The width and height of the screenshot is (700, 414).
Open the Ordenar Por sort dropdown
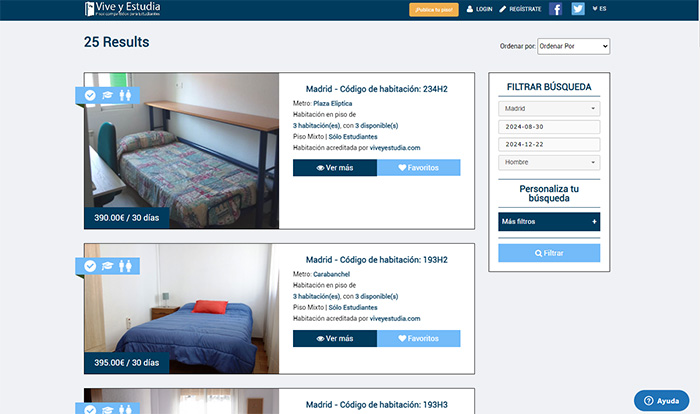click(x=574, y=46)
